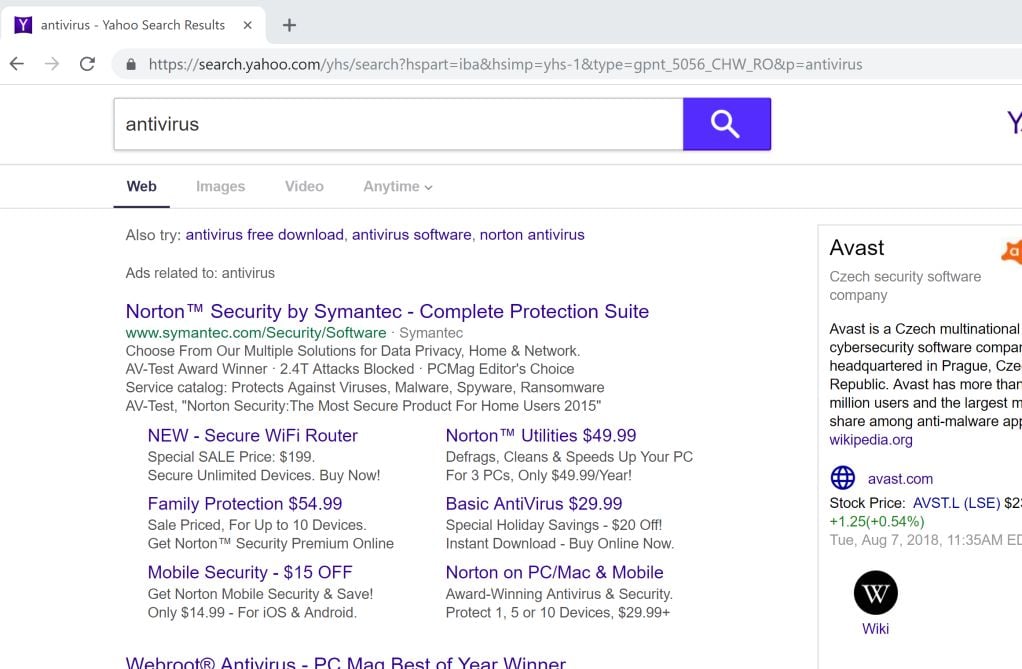Click the Wikipedia Wiki round icon

point(875,593)
